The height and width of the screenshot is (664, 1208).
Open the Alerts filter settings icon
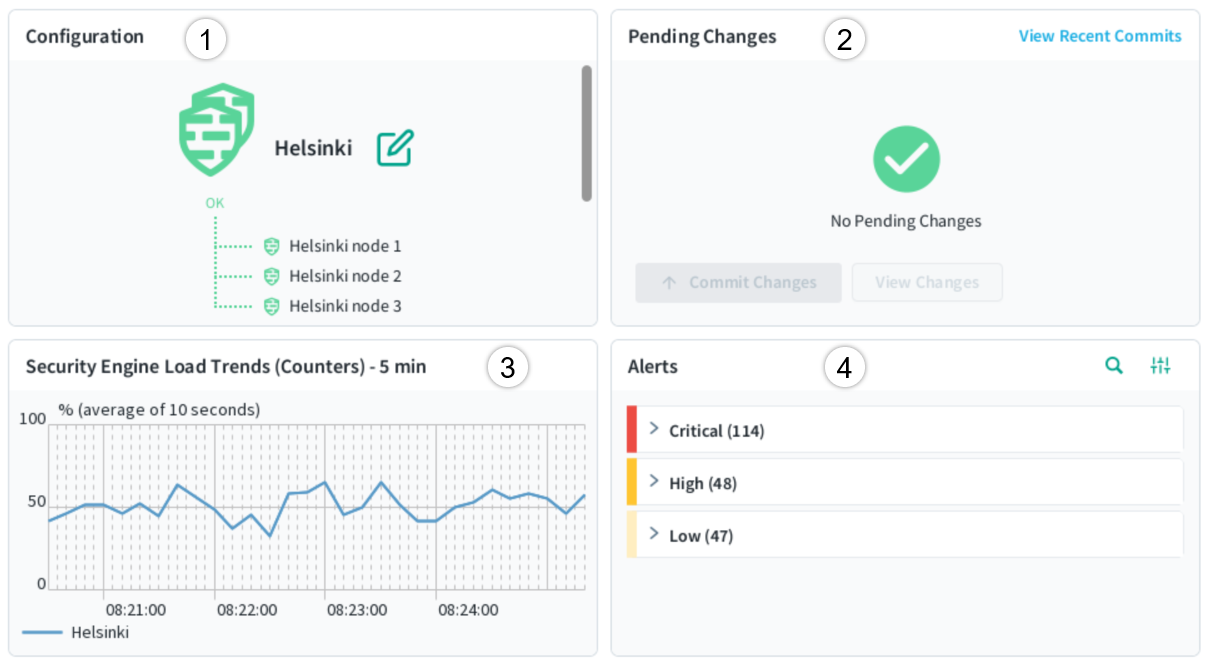pyautogui.click(x=1160, y=366)
